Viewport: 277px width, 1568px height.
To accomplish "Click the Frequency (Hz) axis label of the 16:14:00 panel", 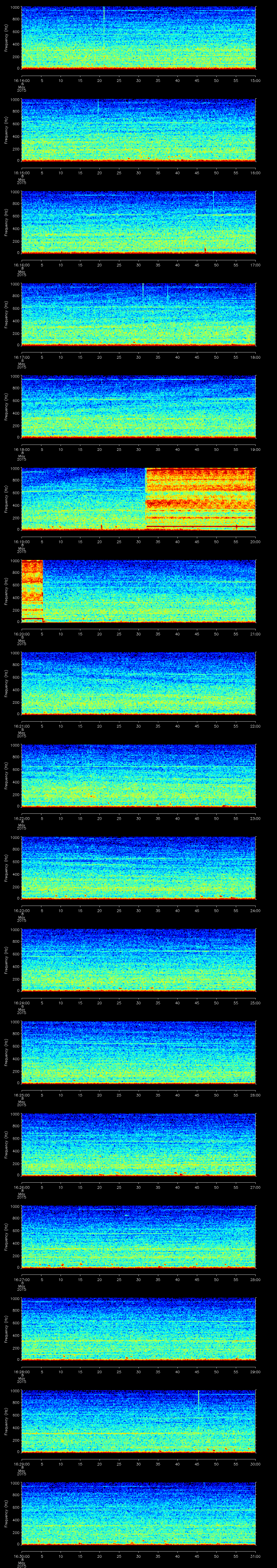I will (x=6, y=38).
